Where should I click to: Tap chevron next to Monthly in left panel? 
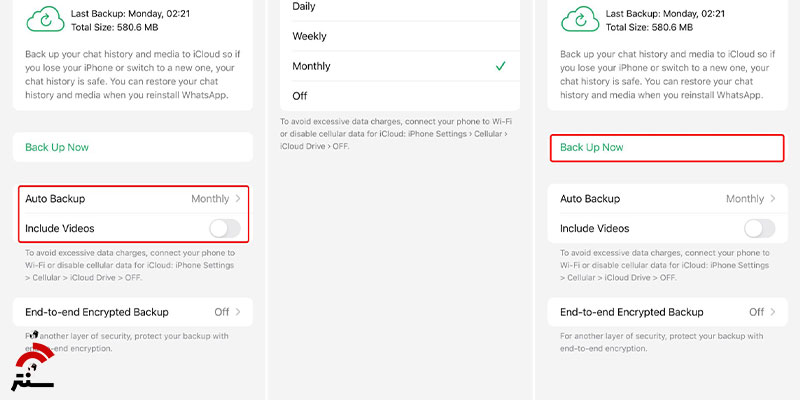(x=238, y=199)
